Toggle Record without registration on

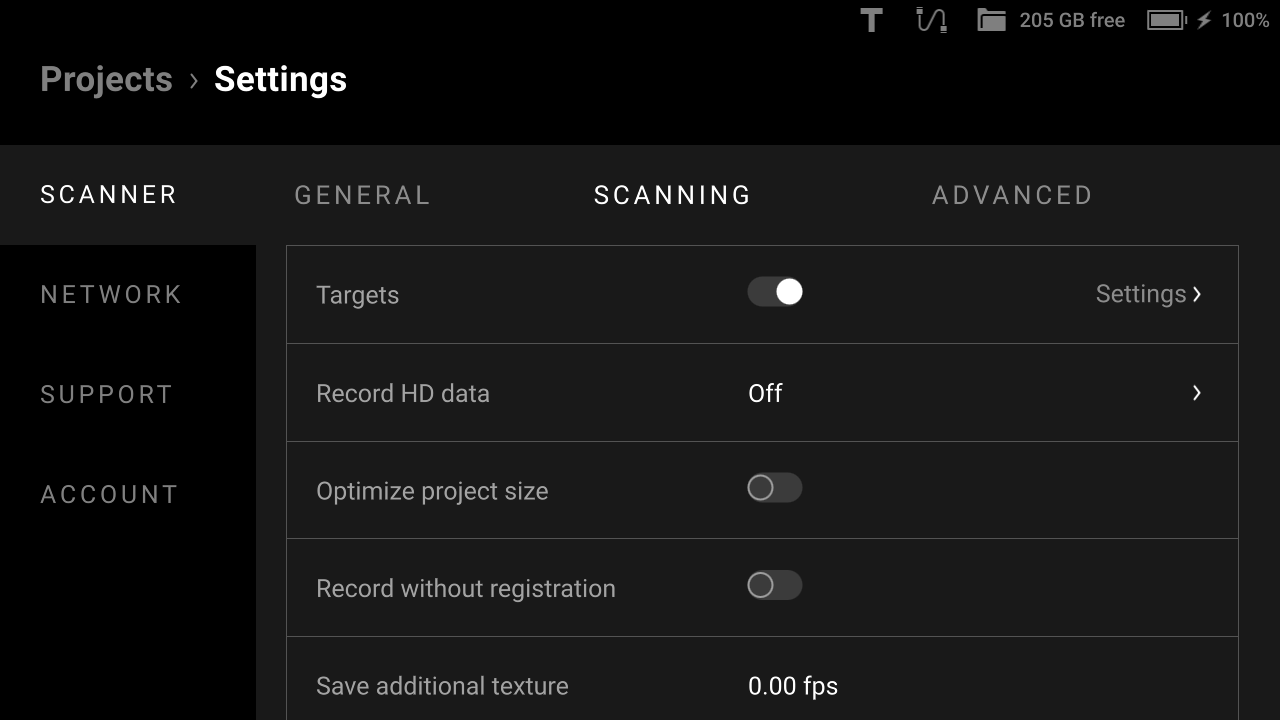pyautogui.click(x=775, y=585)
